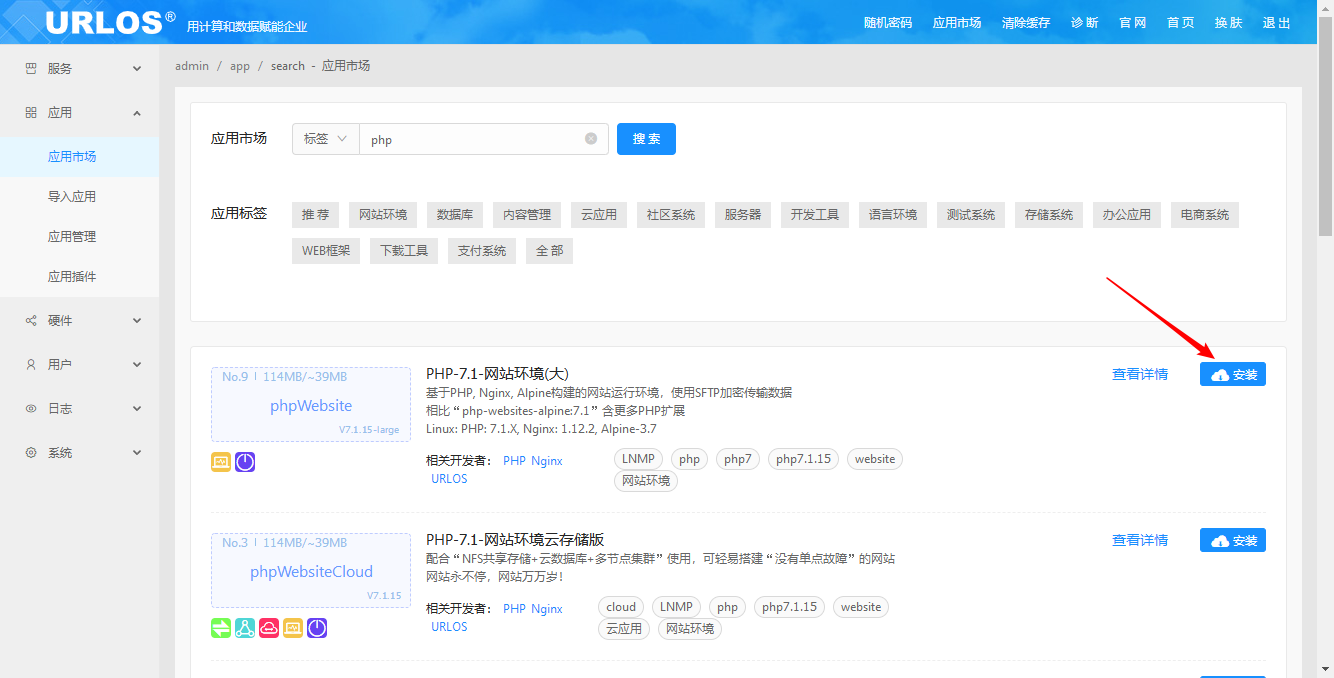Viewport: 1334px width, 678px height.
Task: Filter by 云应用 application tag
Action: pyautogui.click(x=599, y=215)
